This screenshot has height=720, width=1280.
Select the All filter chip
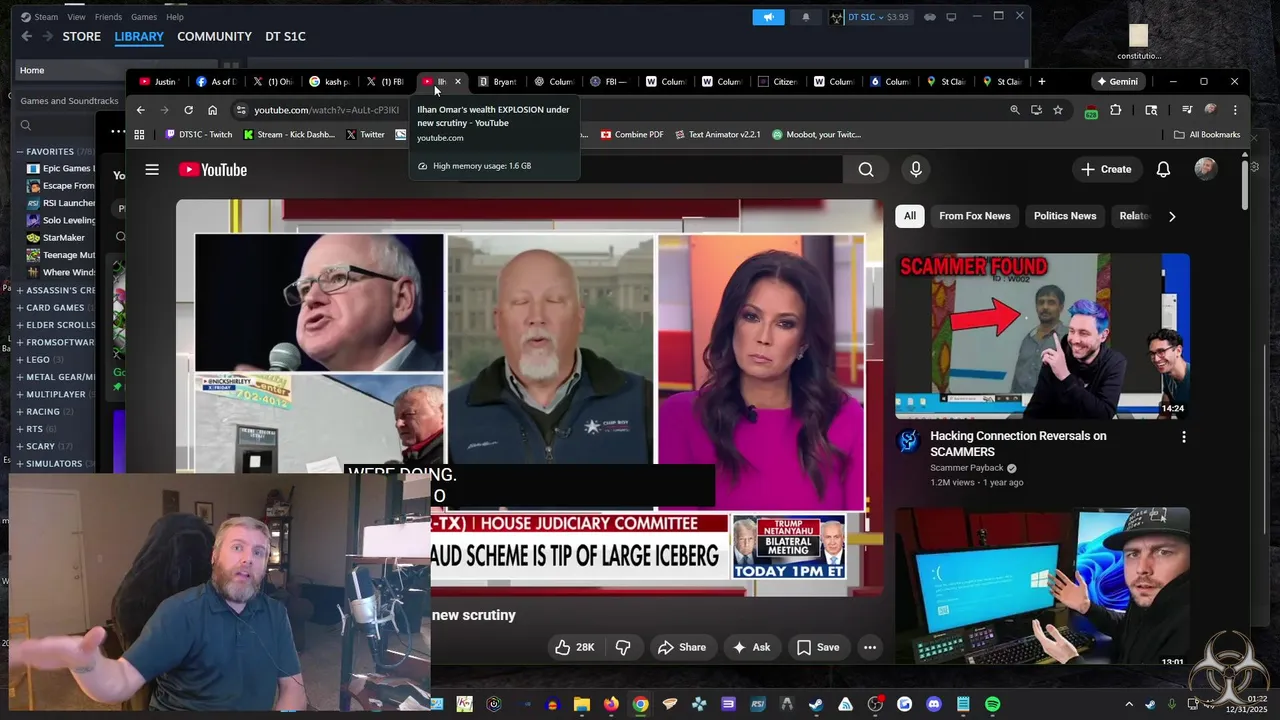coord(909,216)
